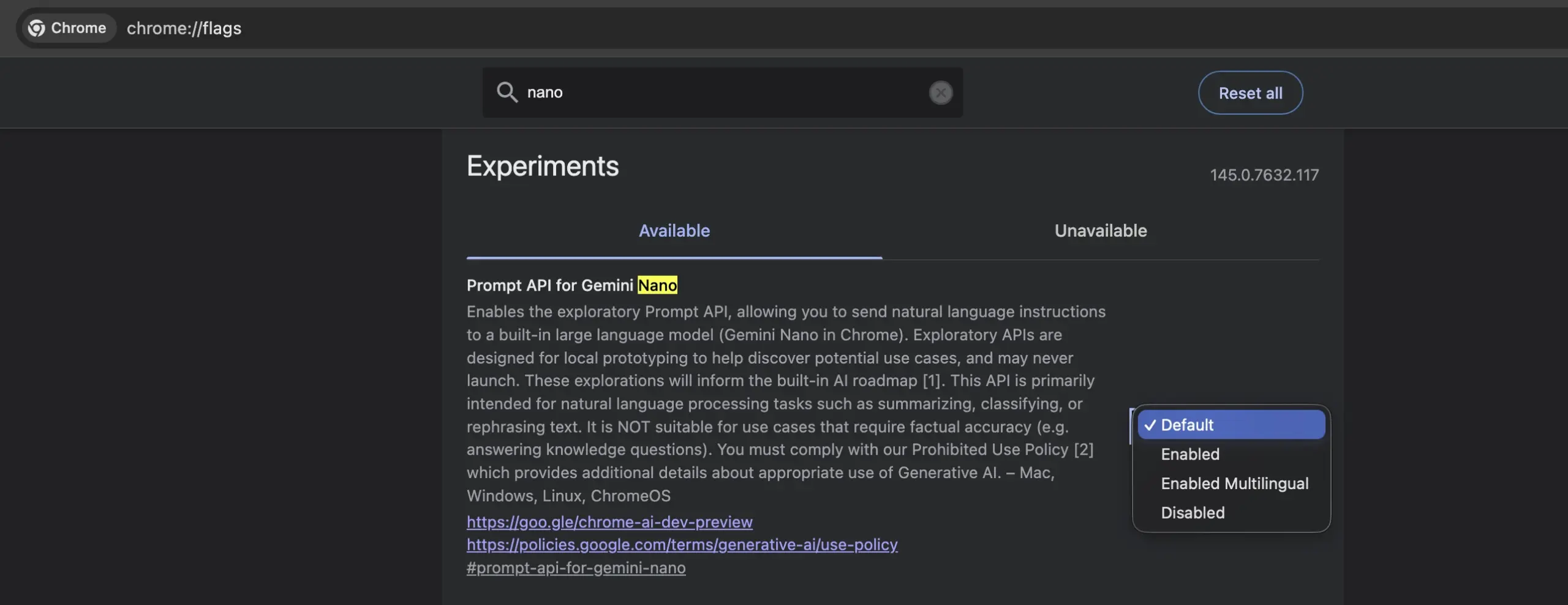Focus the search flags field containing nano
This screenshot has height=605, width=1568.
pos(723,93)
